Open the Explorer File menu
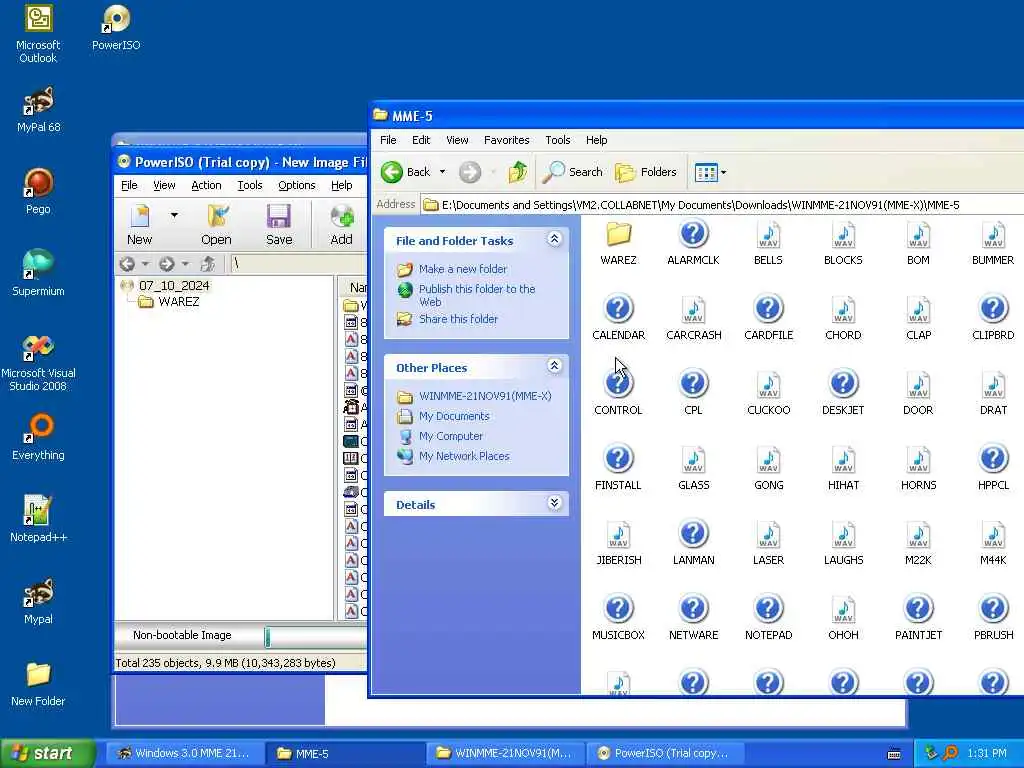Viewport: 1024px width, 768px height. [x=388, y=140]
